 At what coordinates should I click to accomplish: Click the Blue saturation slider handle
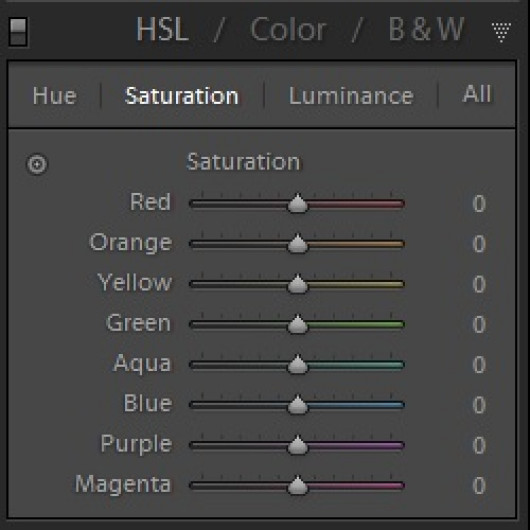point(297,405)
